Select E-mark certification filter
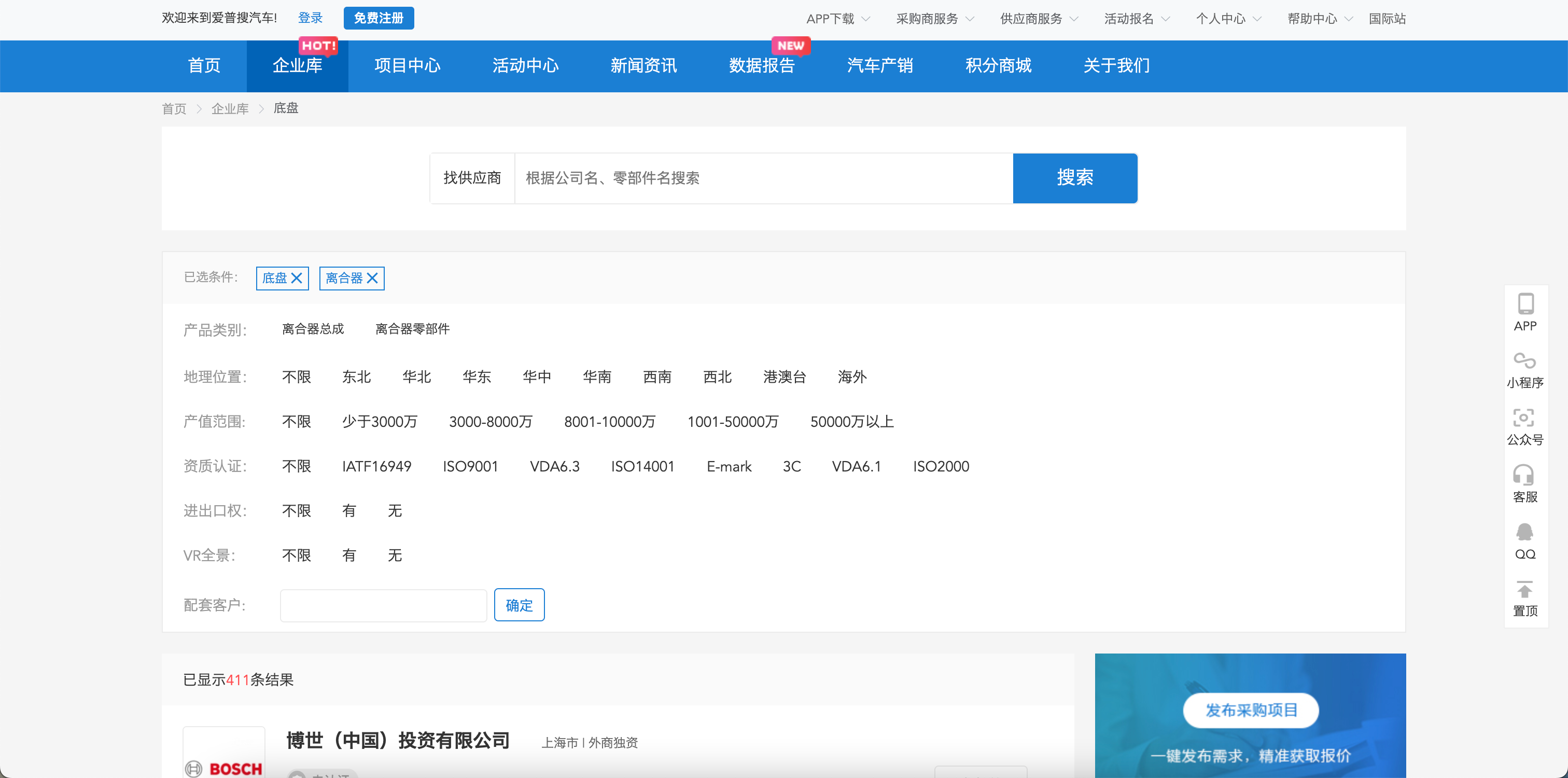The image size is (1568, 778). 729,467
